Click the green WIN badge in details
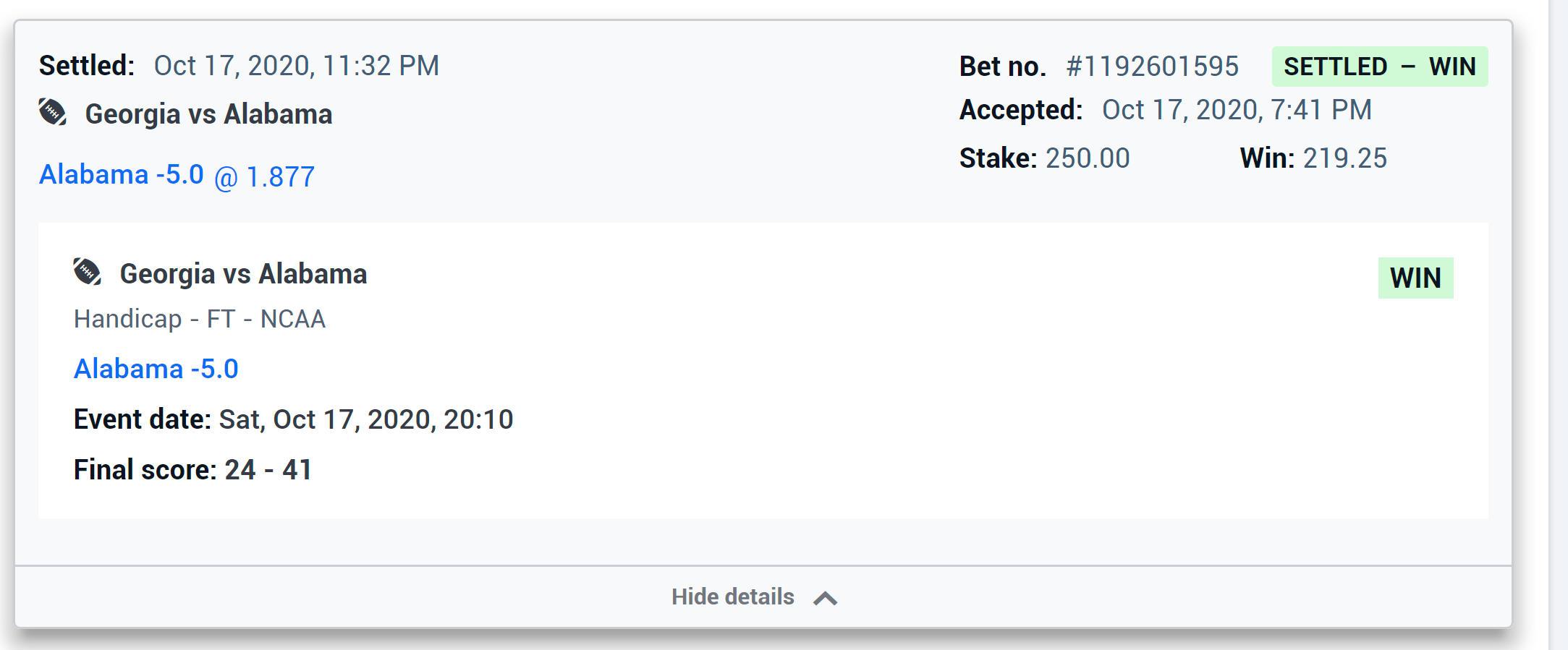 tap(1415, 278)
